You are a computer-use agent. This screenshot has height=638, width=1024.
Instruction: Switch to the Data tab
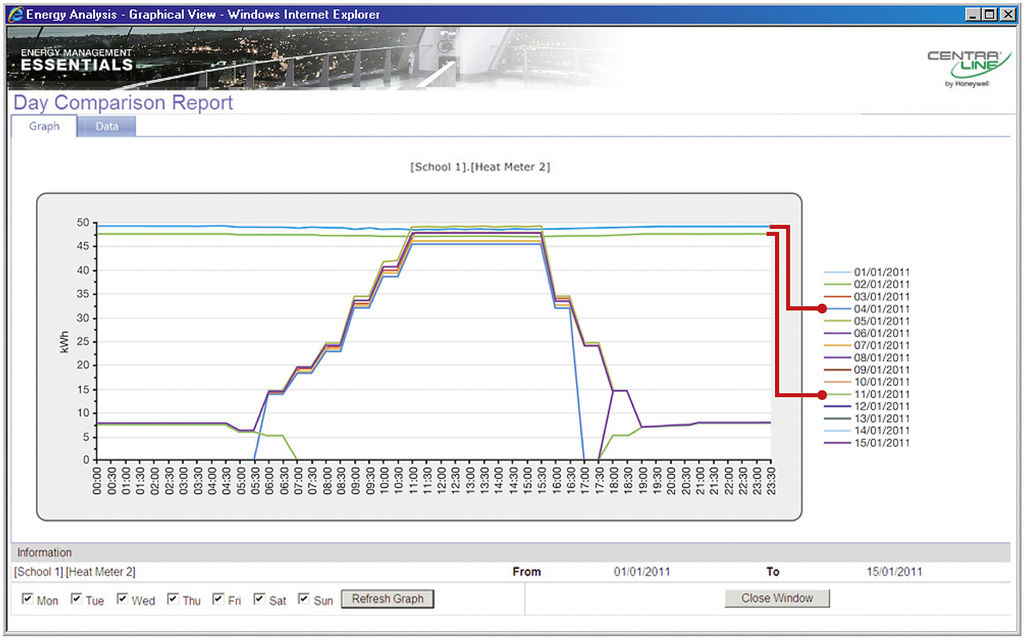click(106, 127)
